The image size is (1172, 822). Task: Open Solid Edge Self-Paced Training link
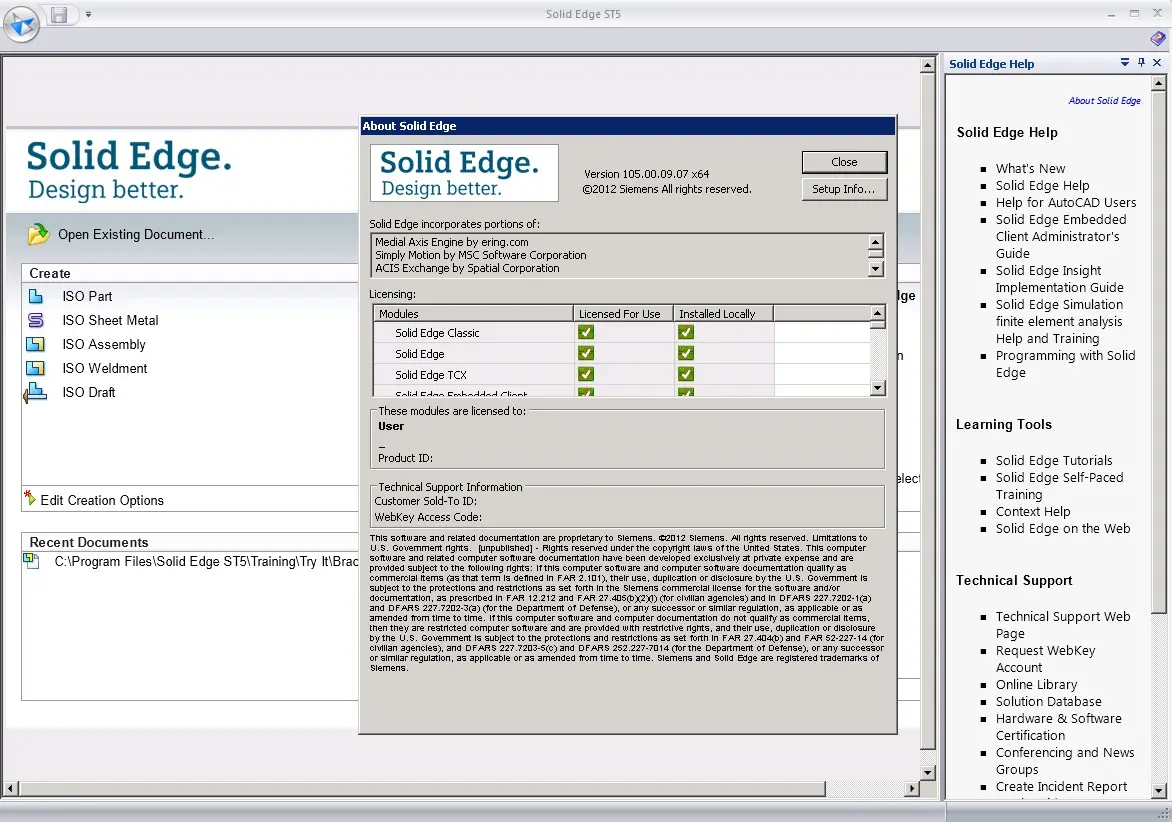tap(1059, 486)
